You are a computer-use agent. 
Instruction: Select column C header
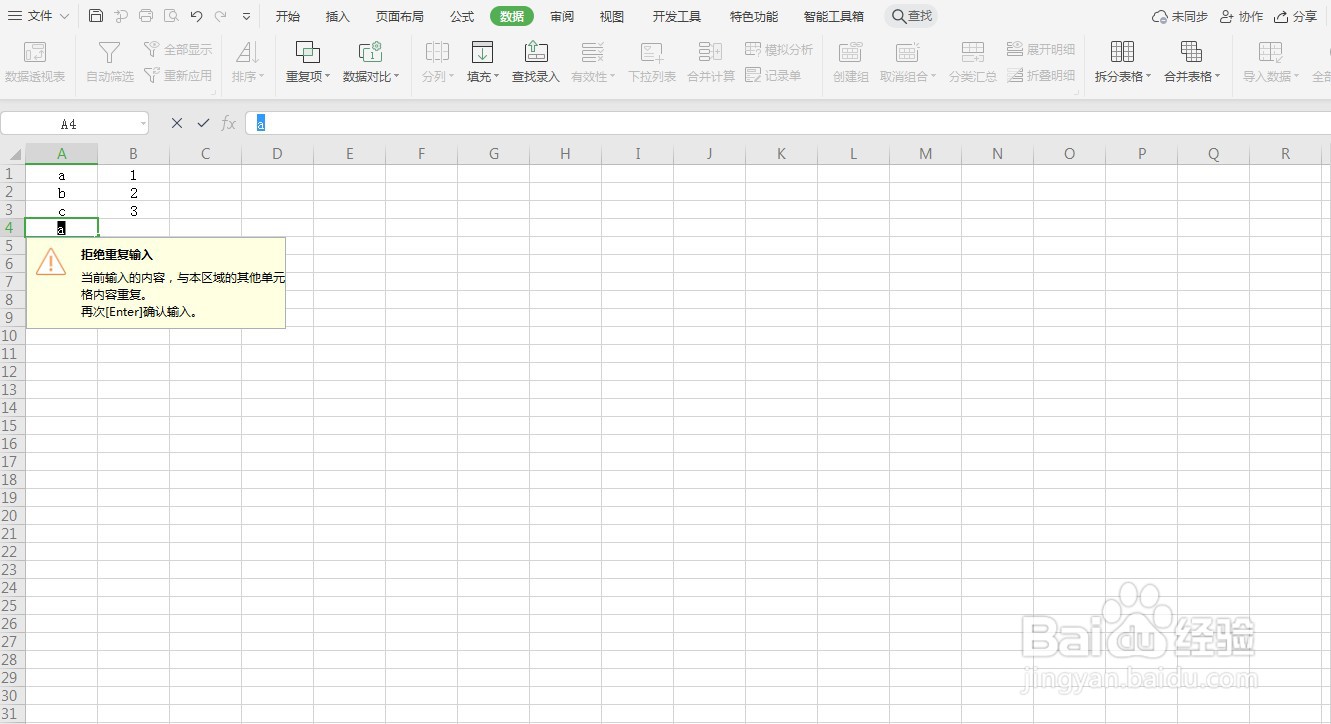[206, 154]
